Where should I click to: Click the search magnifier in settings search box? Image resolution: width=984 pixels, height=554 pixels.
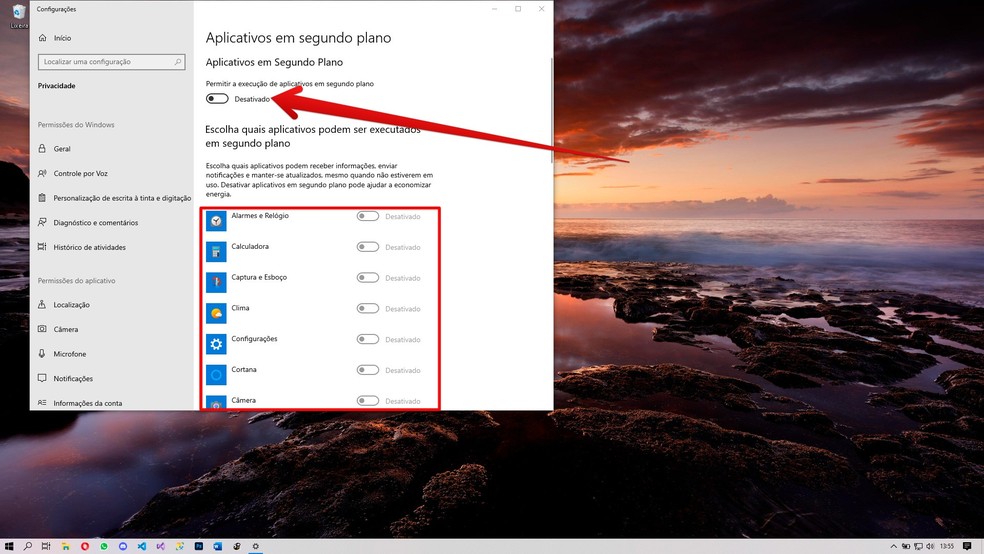(x=178, y=61)
